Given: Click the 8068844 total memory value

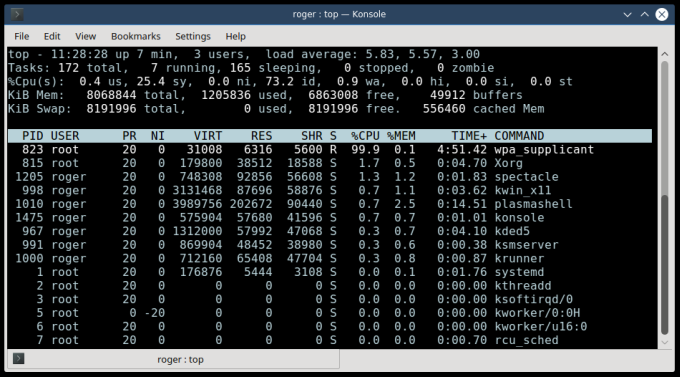Looking at the screenshot, I should click(x=111, y=95).
